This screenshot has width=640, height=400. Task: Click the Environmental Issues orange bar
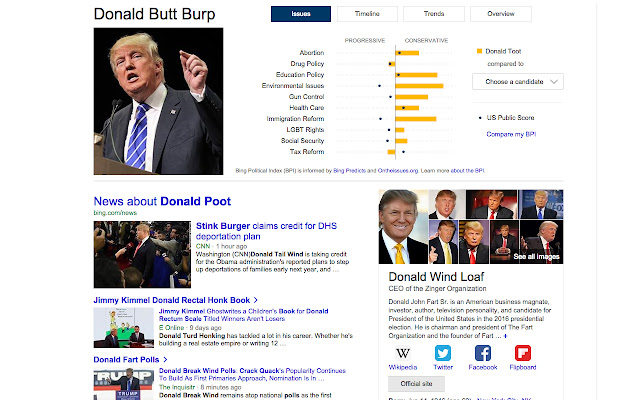point(419,86)
